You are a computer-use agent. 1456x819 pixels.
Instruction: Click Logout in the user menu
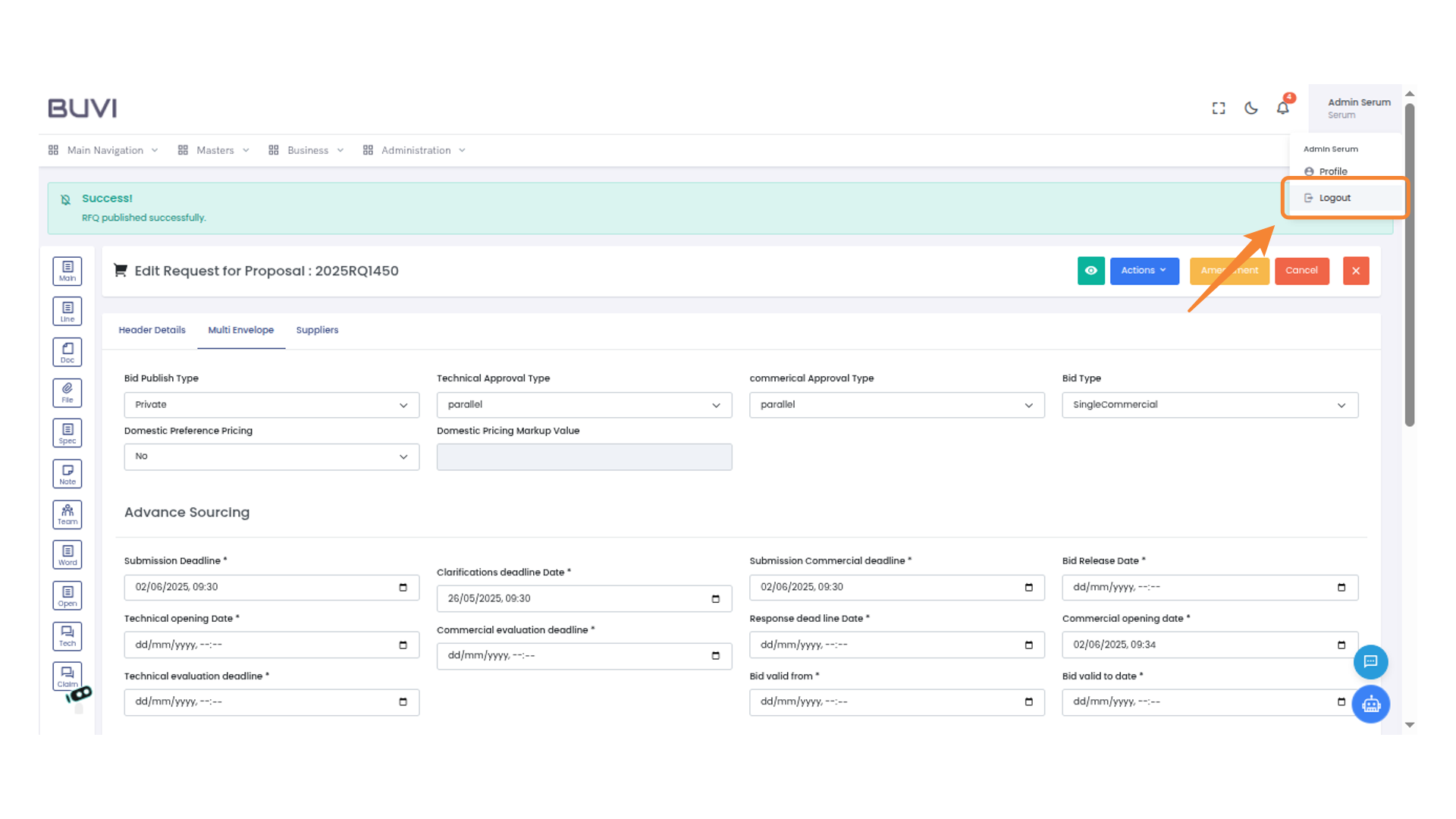coord(1335,198)
